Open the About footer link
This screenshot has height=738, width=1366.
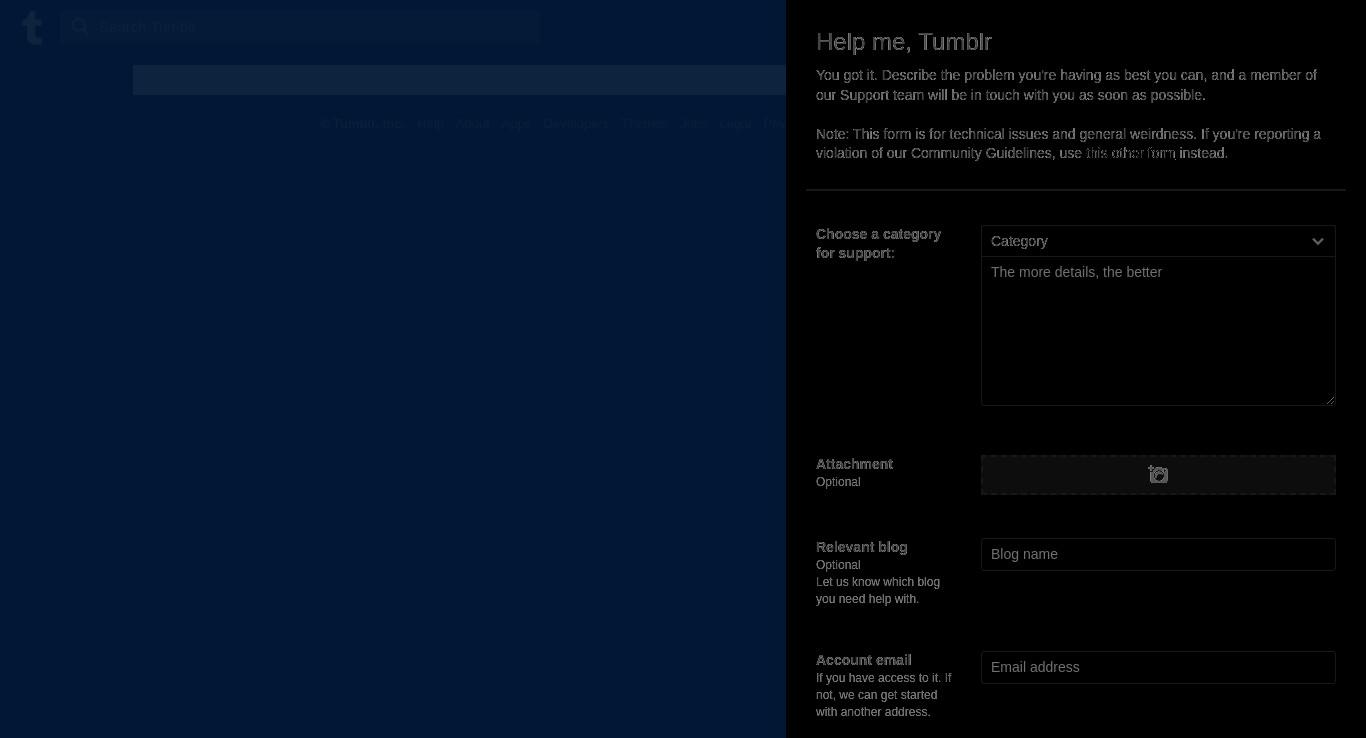point(472,124)
